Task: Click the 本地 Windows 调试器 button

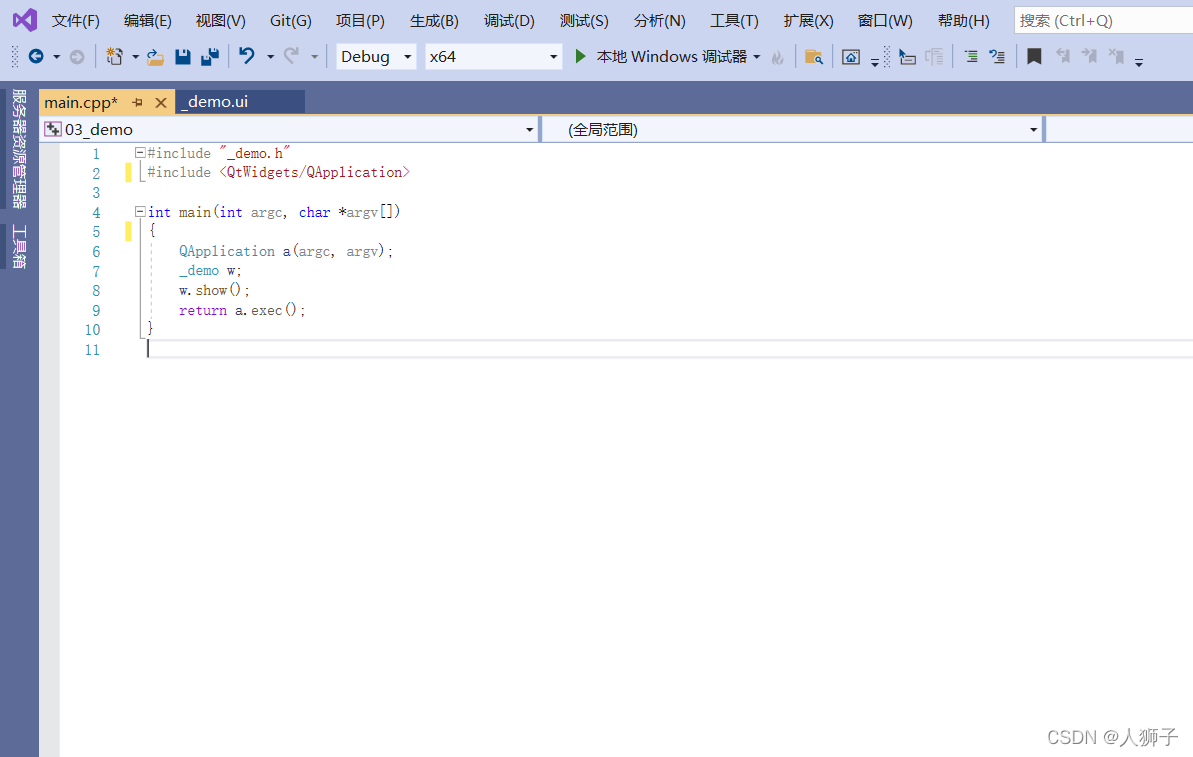Action: click(x=671, y=57)
